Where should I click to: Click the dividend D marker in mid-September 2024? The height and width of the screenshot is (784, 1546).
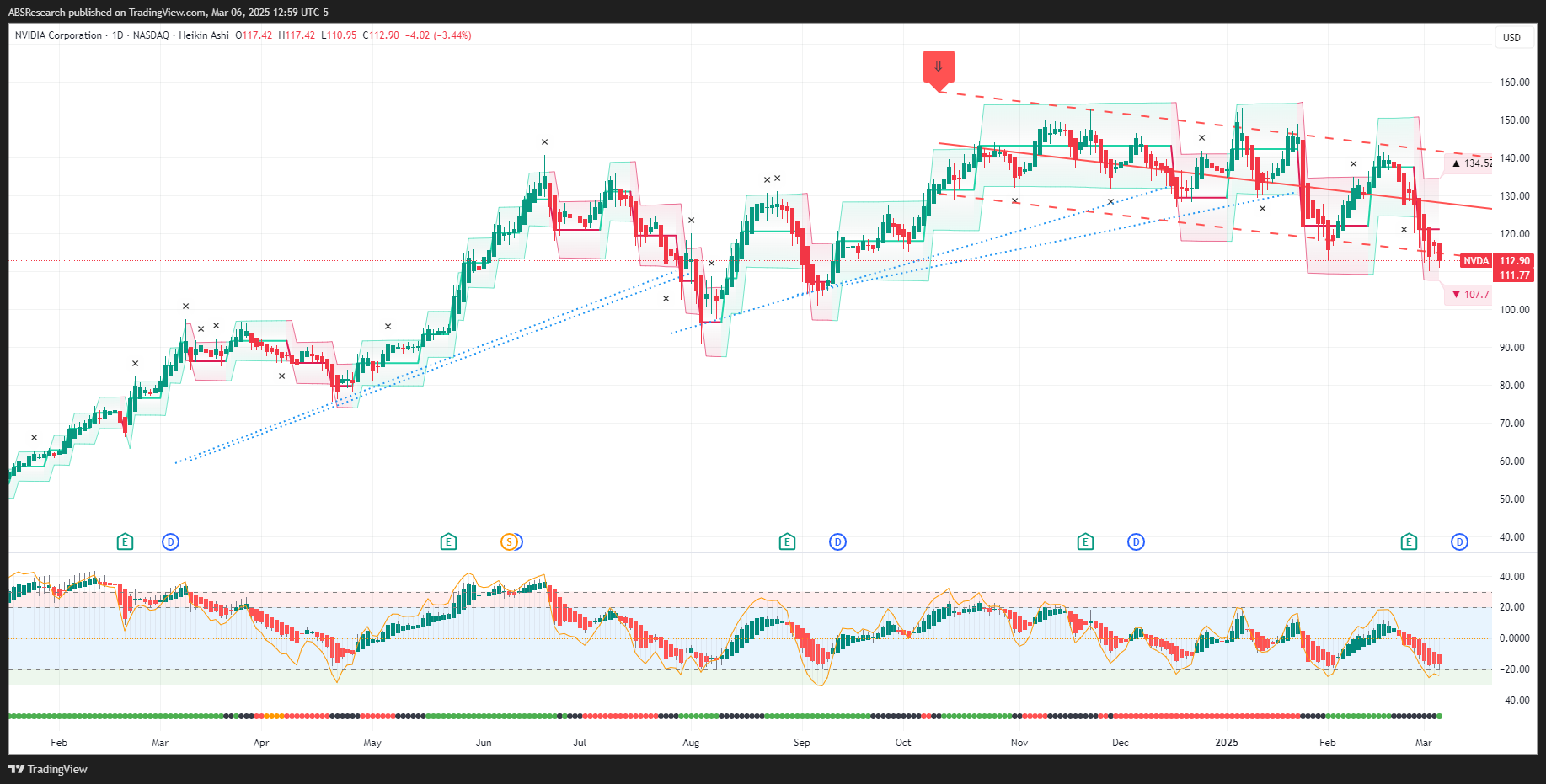tap(837, 541)
